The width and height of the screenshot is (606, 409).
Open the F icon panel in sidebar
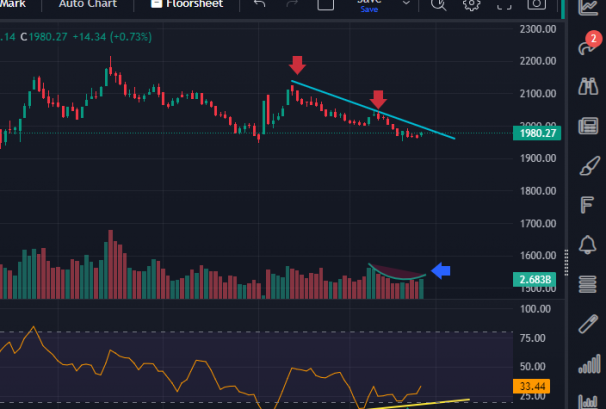tap(587, 204)
